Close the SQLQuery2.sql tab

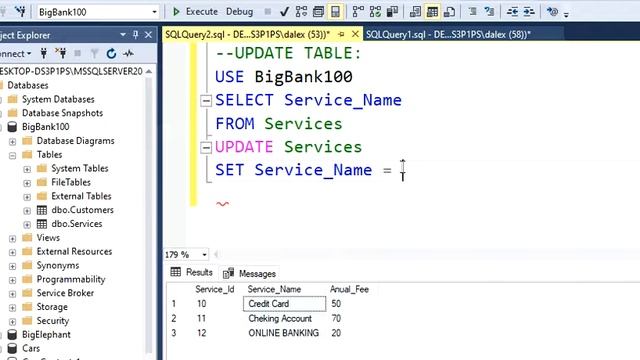355,34
